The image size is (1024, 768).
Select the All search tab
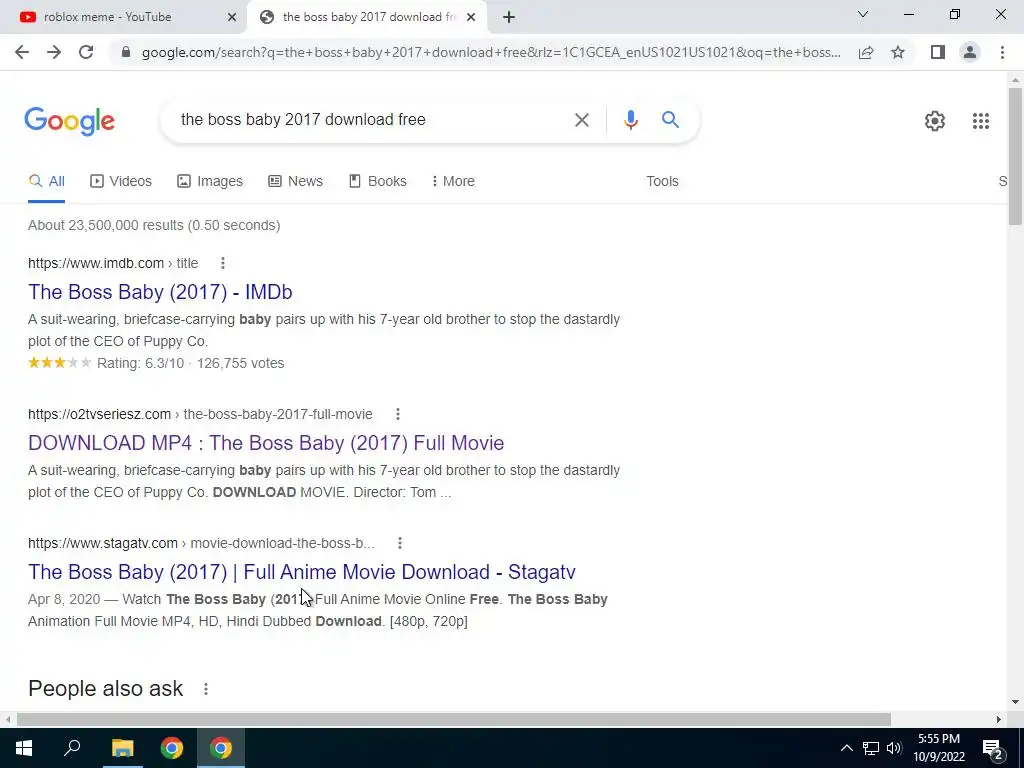point(46,181)
